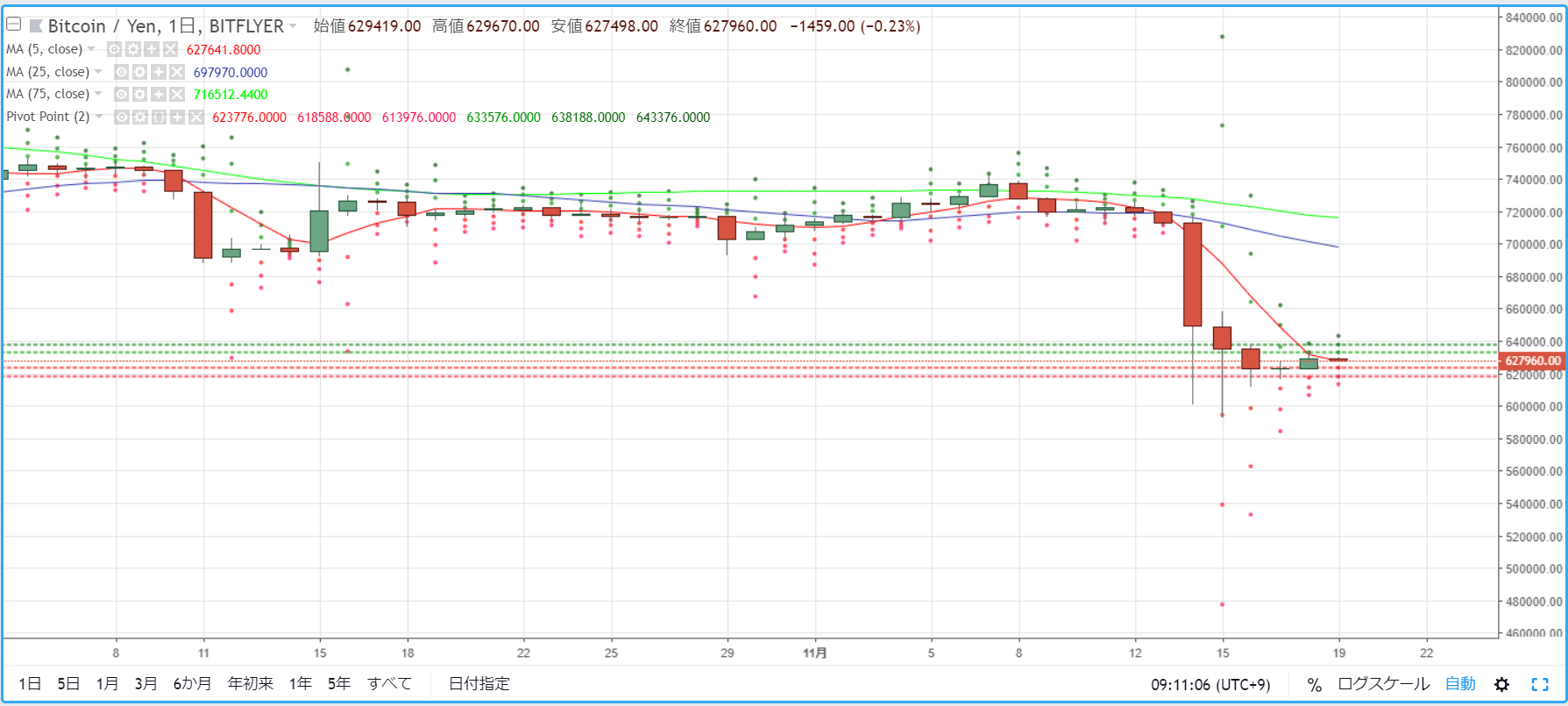
Task: Click the 09:11:06 (UTC+9) timezone clock
Action: pos(1210,685)
